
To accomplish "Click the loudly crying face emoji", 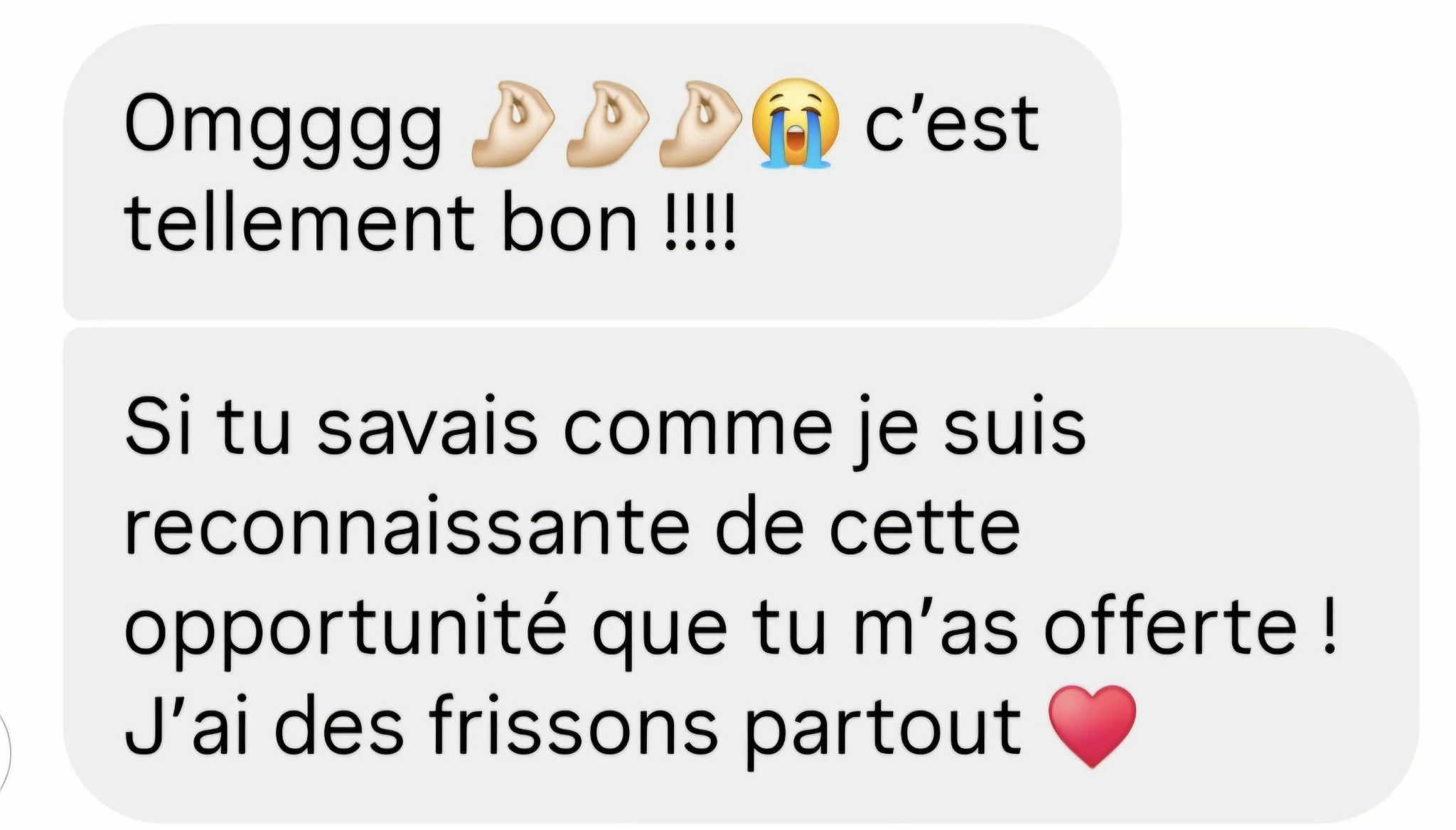I will (796, 123).
